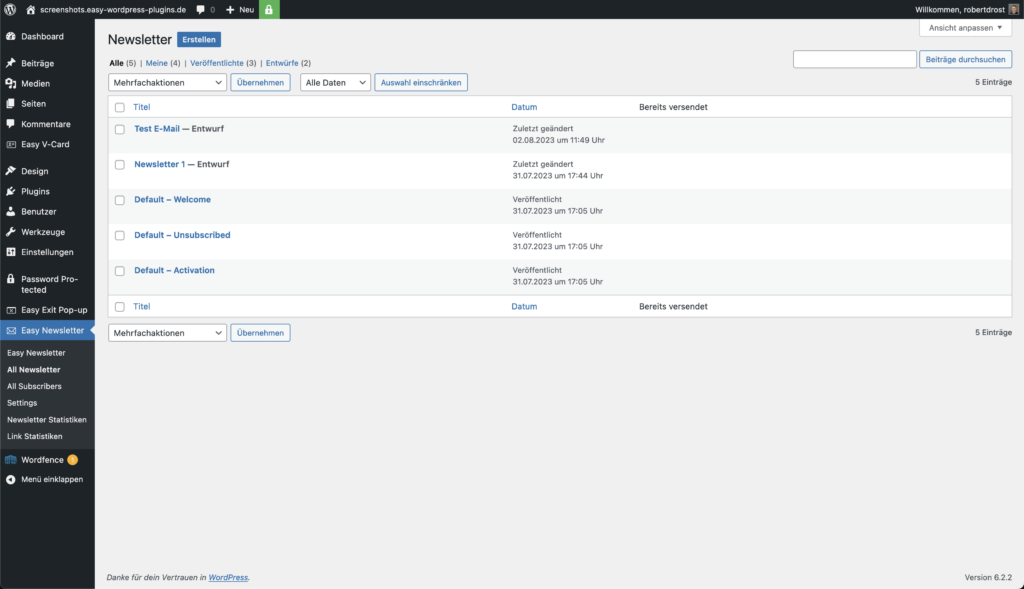Open robertdrost user avatar

(x=1014, y=9)
